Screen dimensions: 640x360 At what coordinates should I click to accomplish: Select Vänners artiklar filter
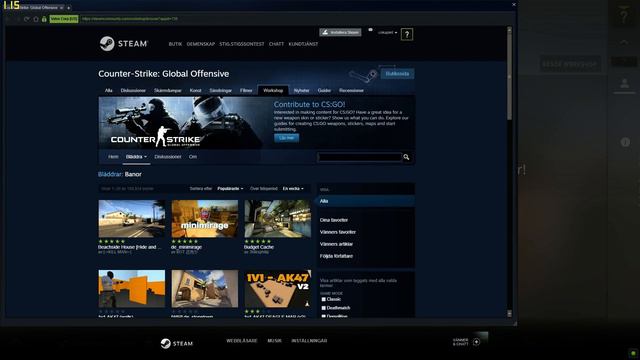(x=336, y=244)
